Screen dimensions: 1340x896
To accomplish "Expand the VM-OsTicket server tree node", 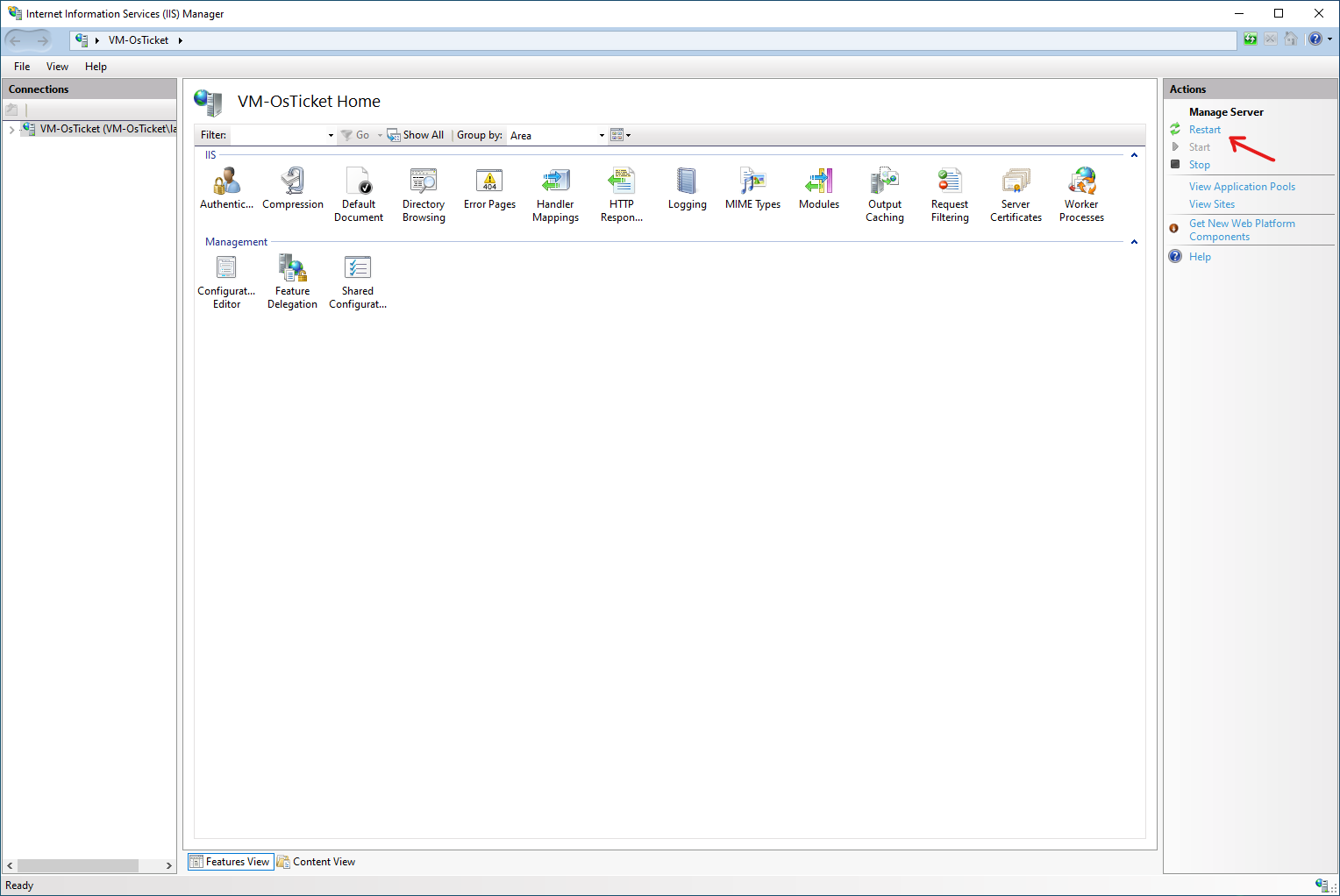I will point(11,129).
